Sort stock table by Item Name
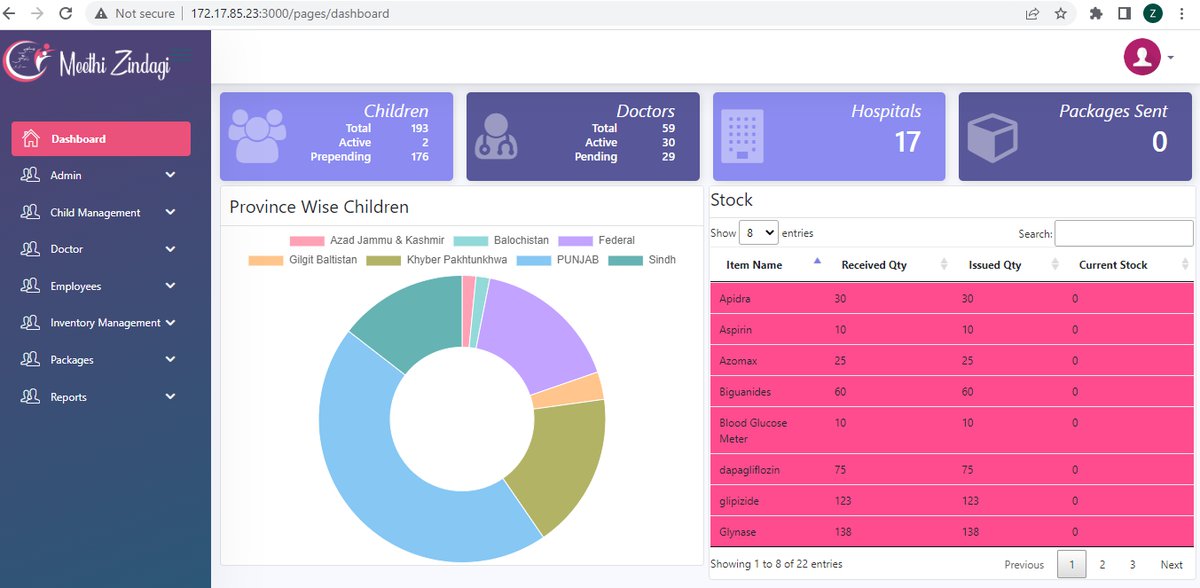 point(768,265)
